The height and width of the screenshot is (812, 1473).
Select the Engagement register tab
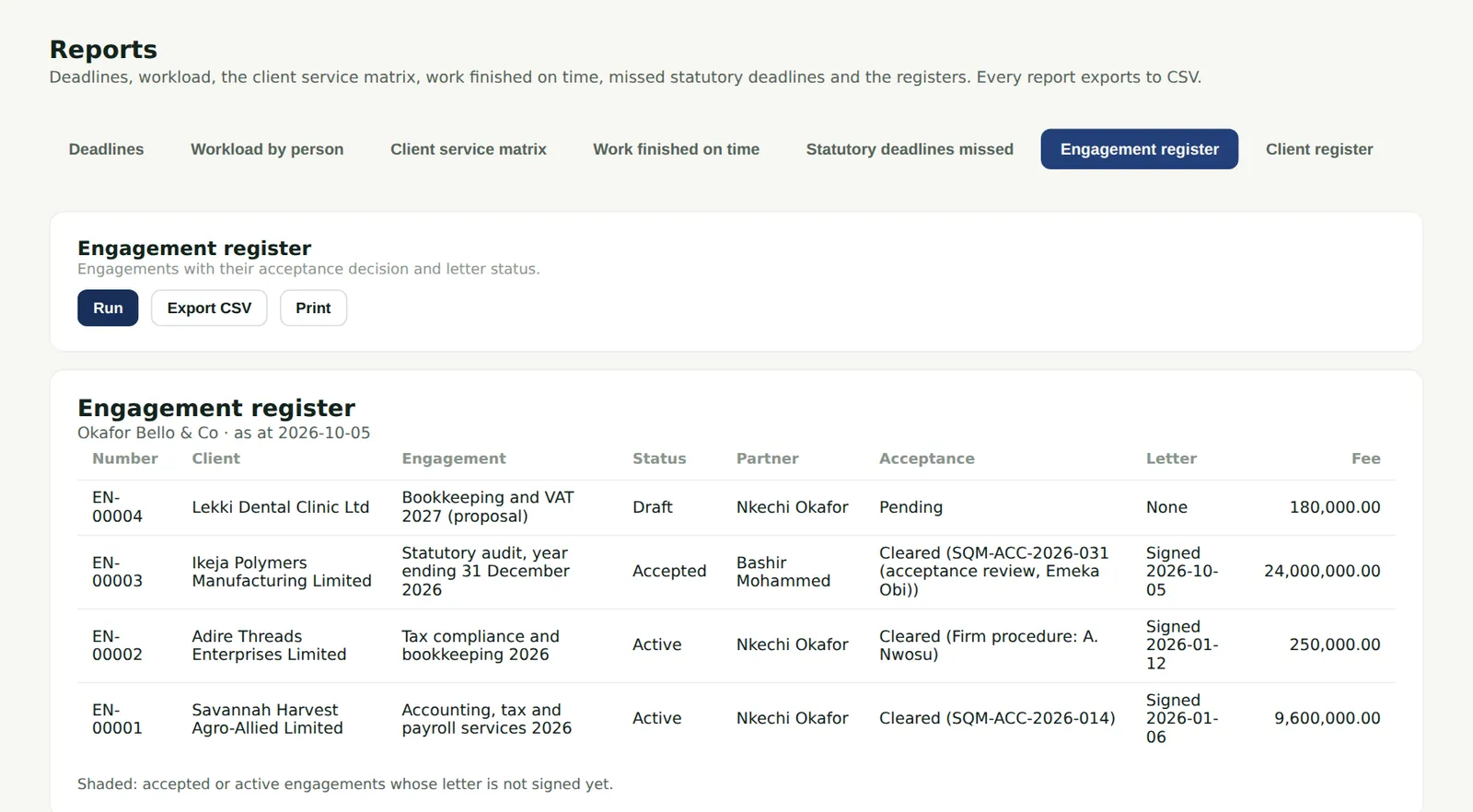pyautogui.click(x=1140, y=149)
